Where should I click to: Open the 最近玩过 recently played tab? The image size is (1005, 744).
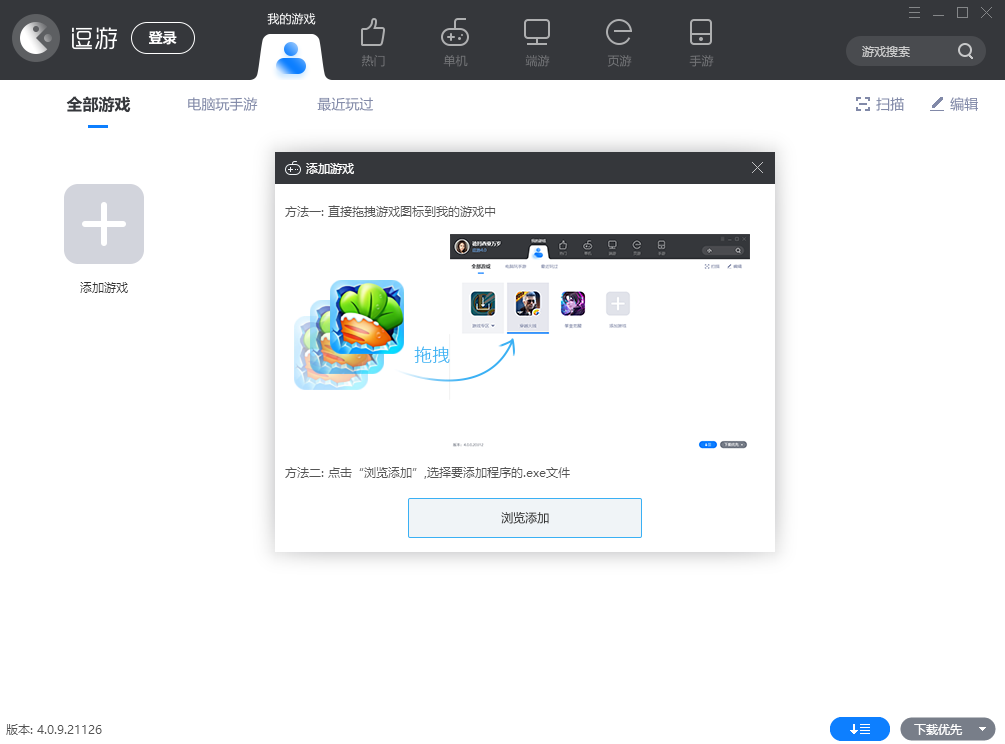344,104
